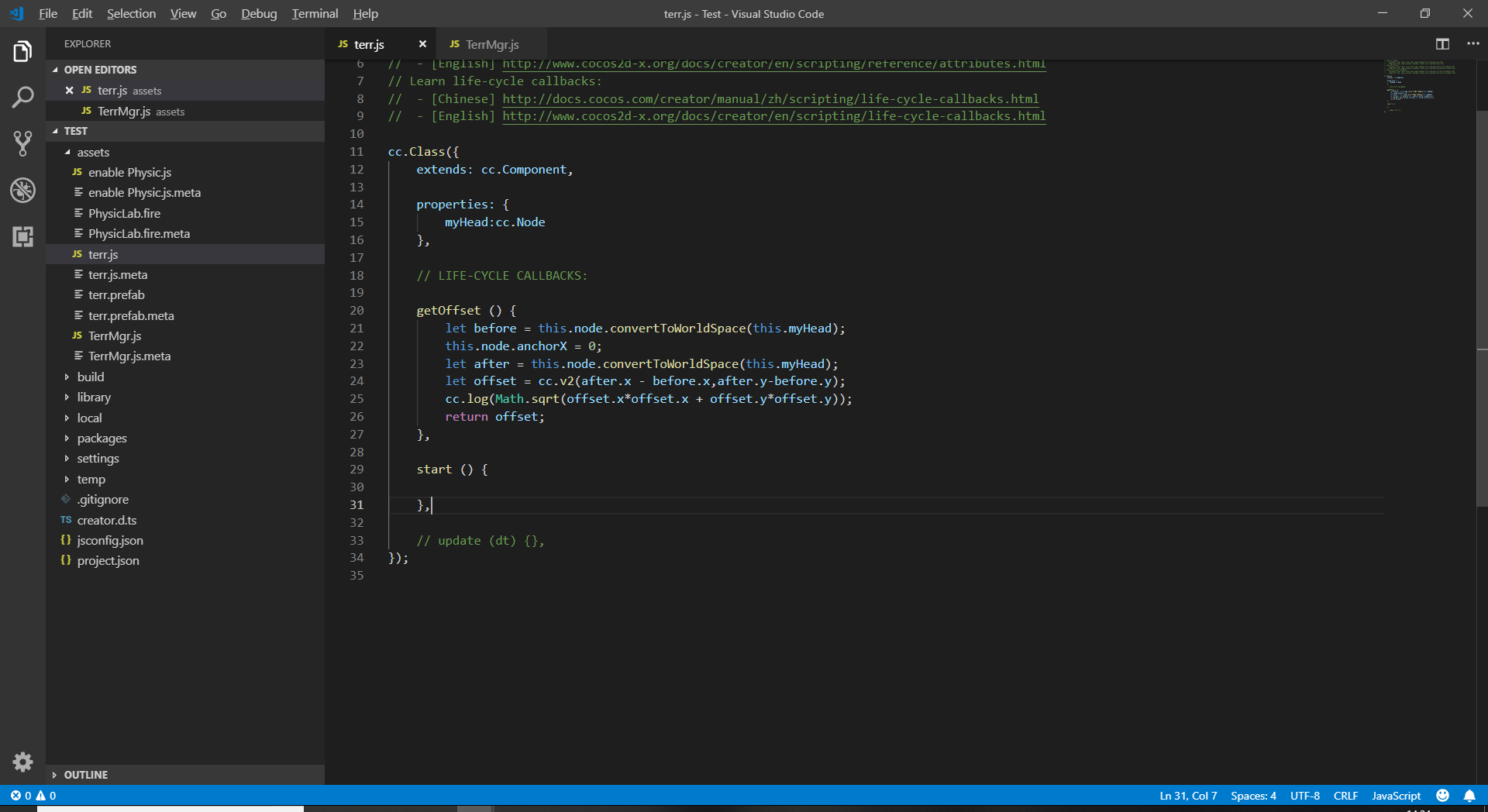This screenshot has height=812, width=1488.
Task: Open PhysicLab.fire in the file tree
Action: 124,213
